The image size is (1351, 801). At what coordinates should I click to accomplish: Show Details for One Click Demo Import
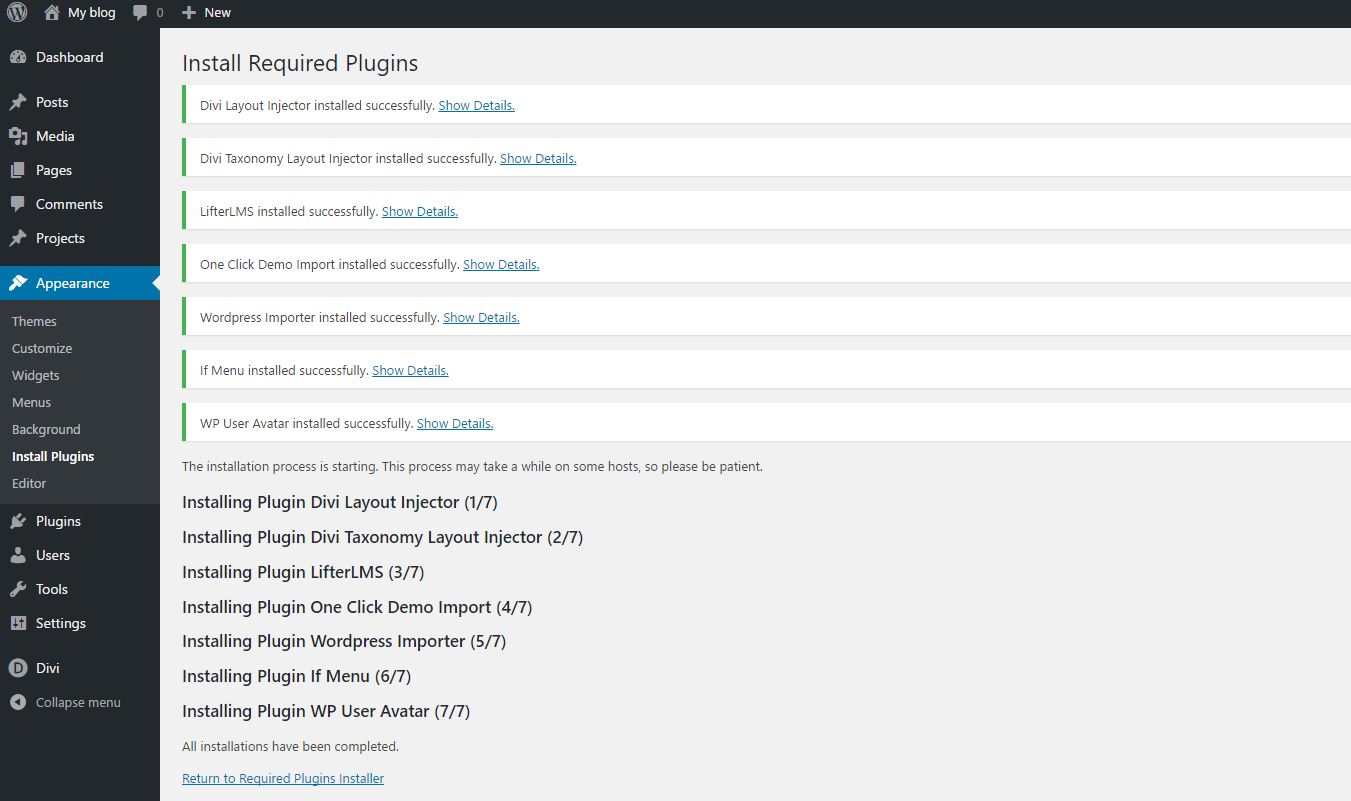(x=501, y=264)
